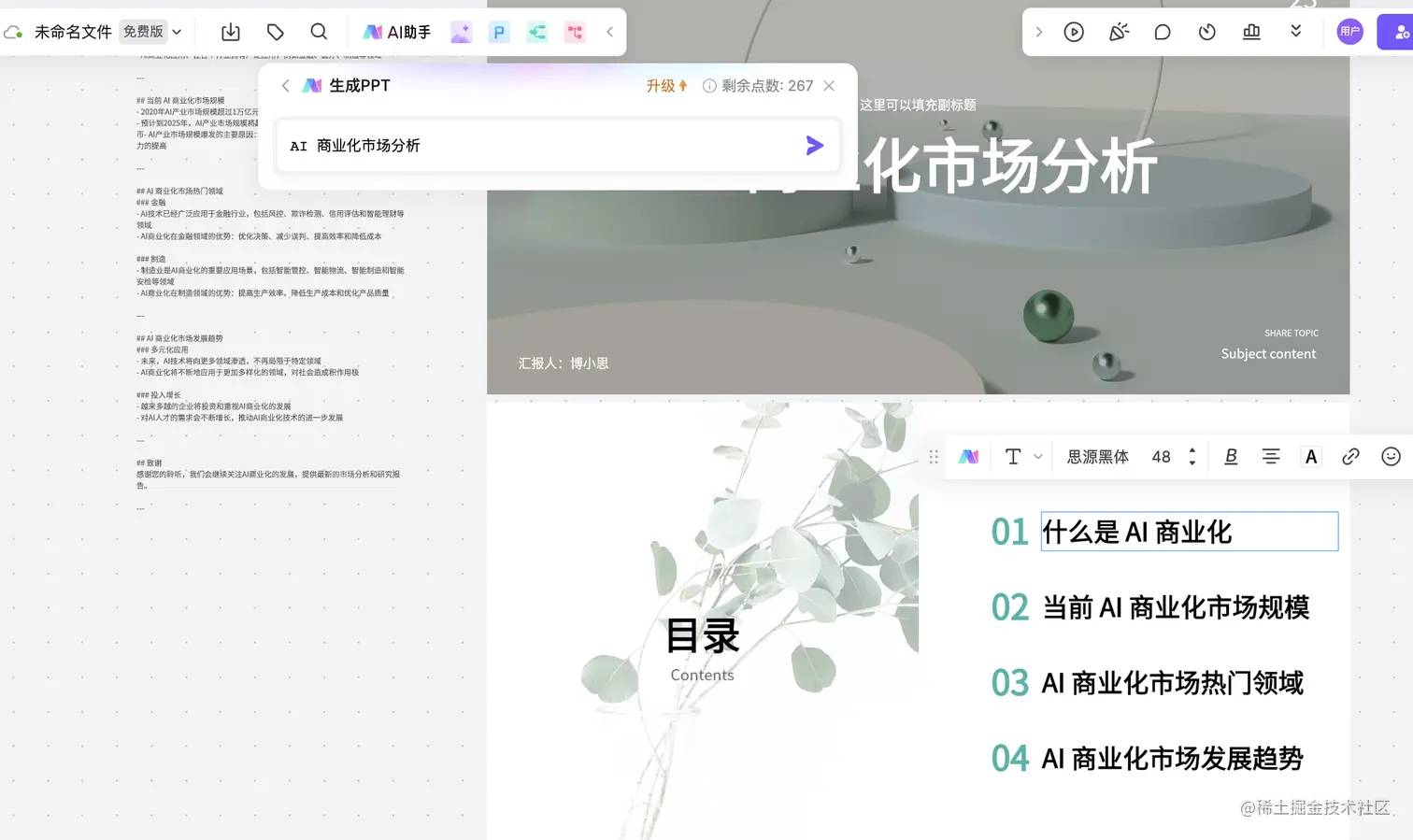Open the search tool with the magnifier icon
The image size is (1413, 840).
tap(319, 31)
